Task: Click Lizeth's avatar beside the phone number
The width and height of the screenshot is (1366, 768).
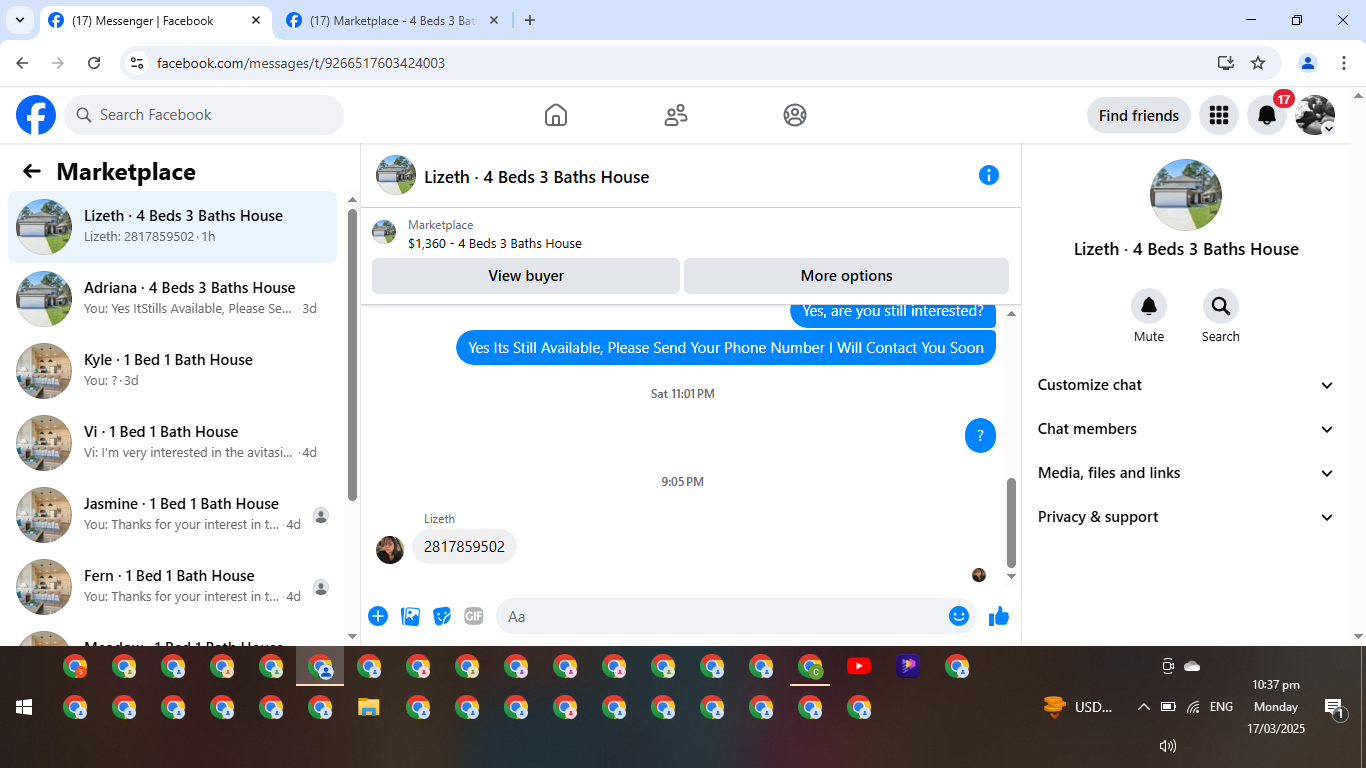Action: coord(390,549)
